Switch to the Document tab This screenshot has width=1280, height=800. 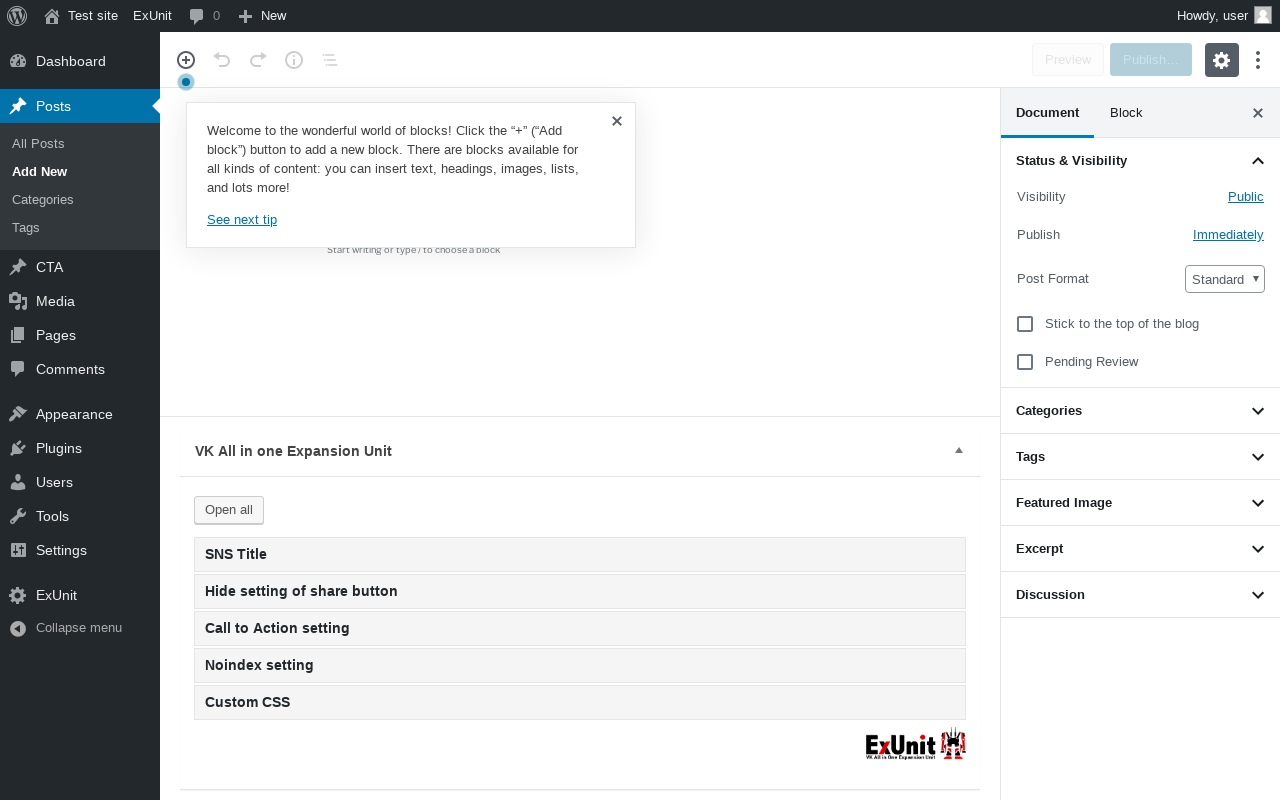(x=1047, y=112)
